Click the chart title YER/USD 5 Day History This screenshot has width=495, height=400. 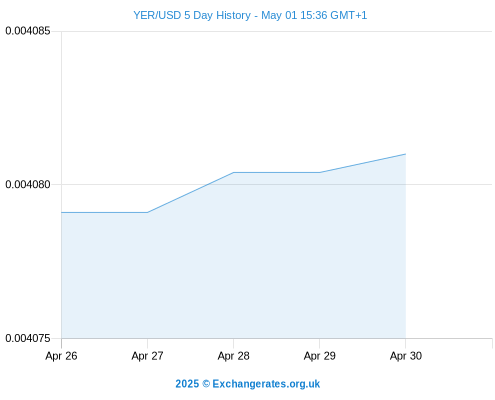(x=192, y=15)
